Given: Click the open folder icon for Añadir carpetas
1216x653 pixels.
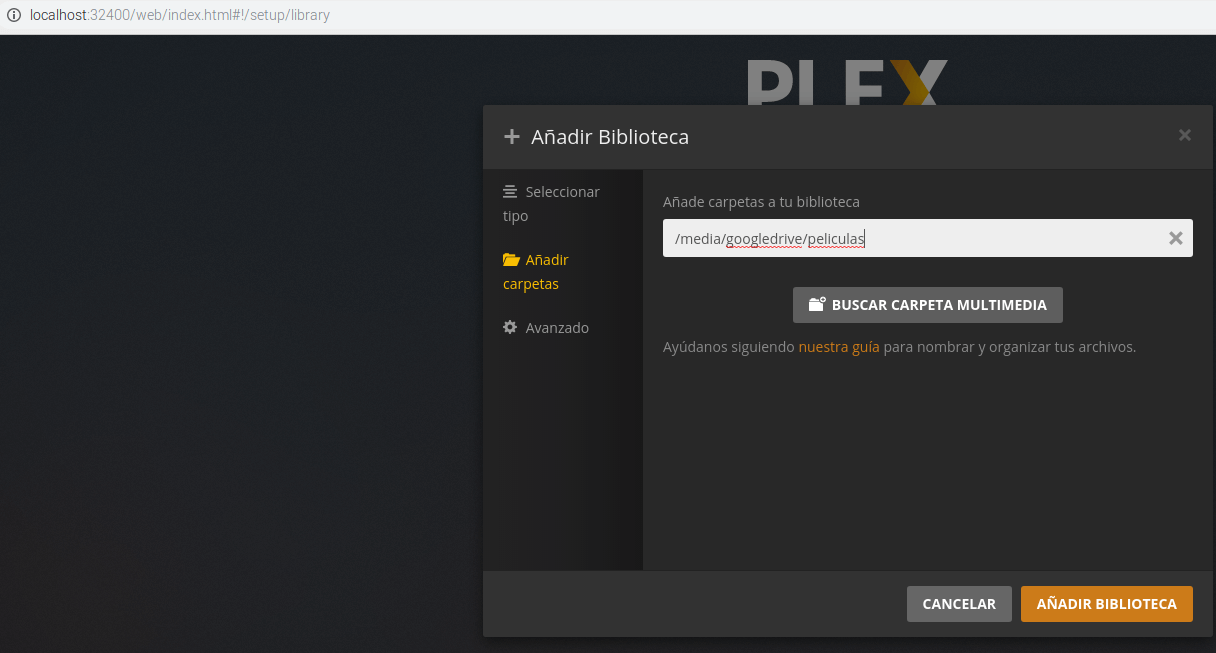Looking at the screenshot, I should pyautogui.click(x=511, y=260).
